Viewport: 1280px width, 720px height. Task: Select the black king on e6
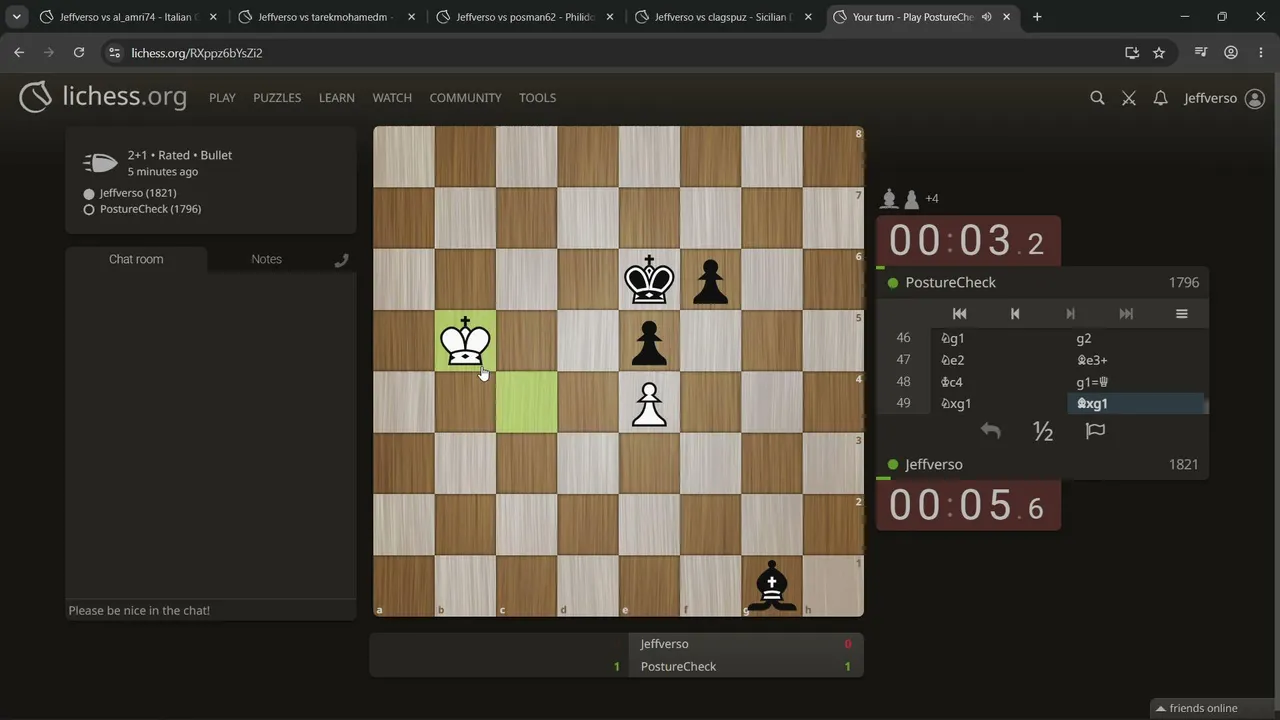(x=649, y=280)
